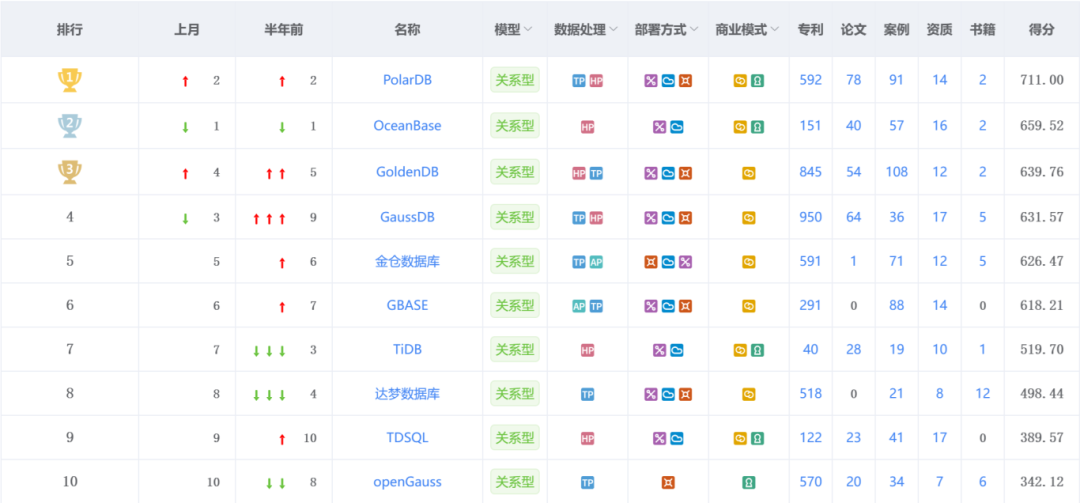
Task: Click the 排行 column header
Action: [x=70, y=30]
